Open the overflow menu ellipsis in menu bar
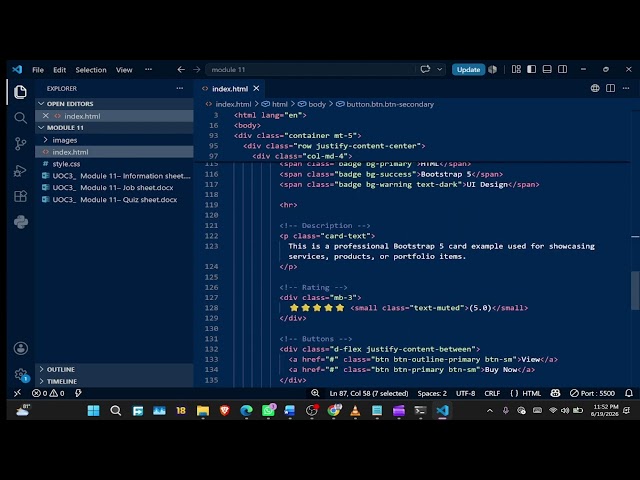Viewport: 640px width, 480px height. (149, 69)
